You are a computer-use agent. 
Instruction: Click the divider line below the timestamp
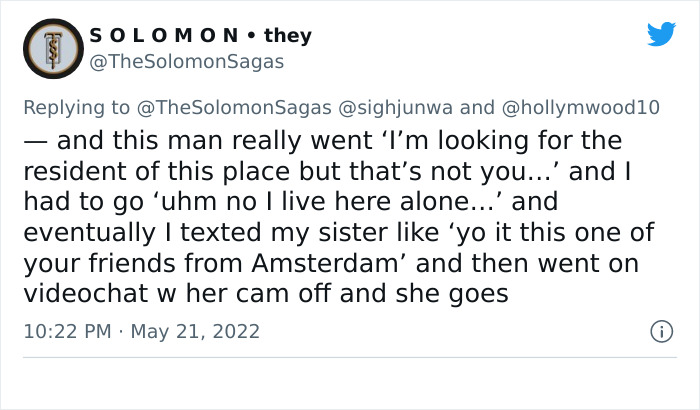(x=350, y=358)
